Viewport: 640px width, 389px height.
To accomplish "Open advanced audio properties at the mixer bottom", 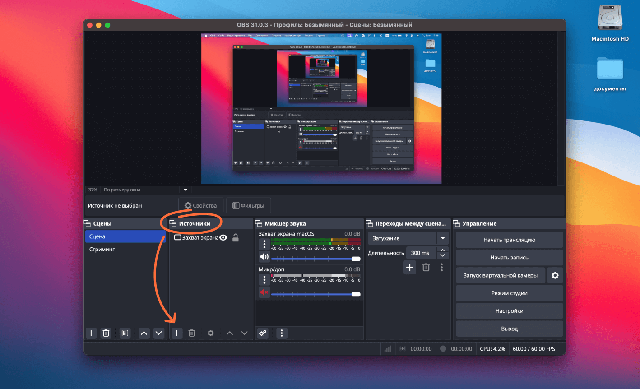I will click(263, 333).
